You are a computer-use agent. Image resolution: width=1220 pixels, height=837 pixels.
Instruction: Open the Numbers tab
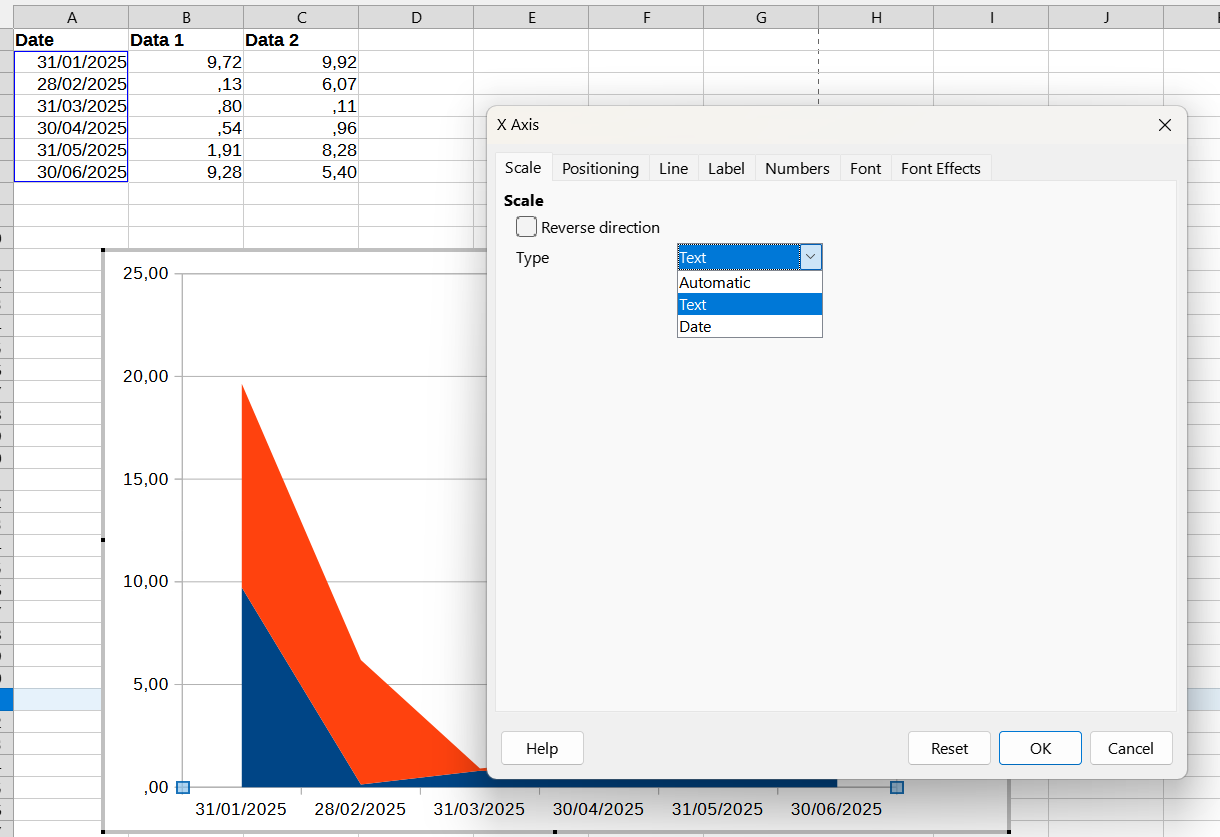797,168
